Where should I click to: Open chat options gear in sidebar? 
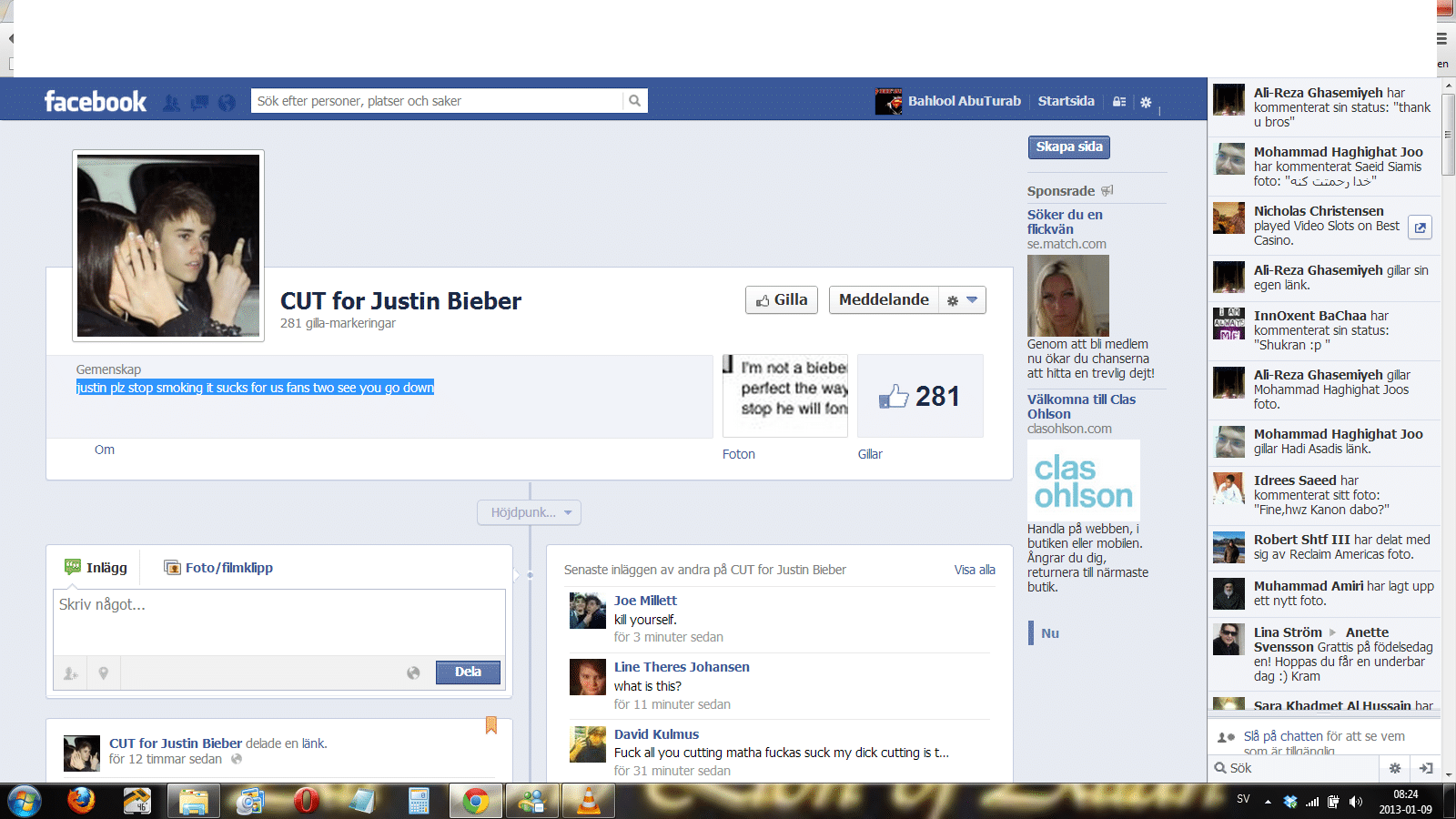coord(1394,768)
